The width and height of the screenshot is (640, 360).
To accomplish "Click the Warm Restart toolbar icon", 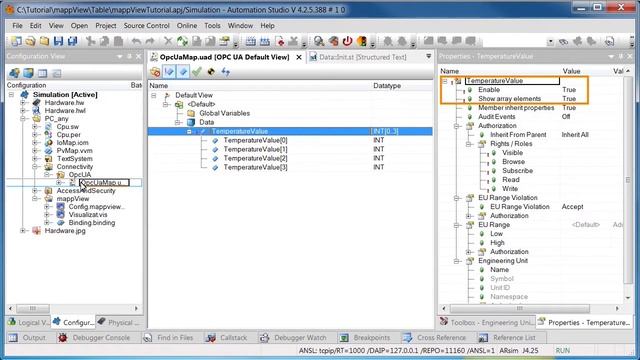I will (334, 41).
